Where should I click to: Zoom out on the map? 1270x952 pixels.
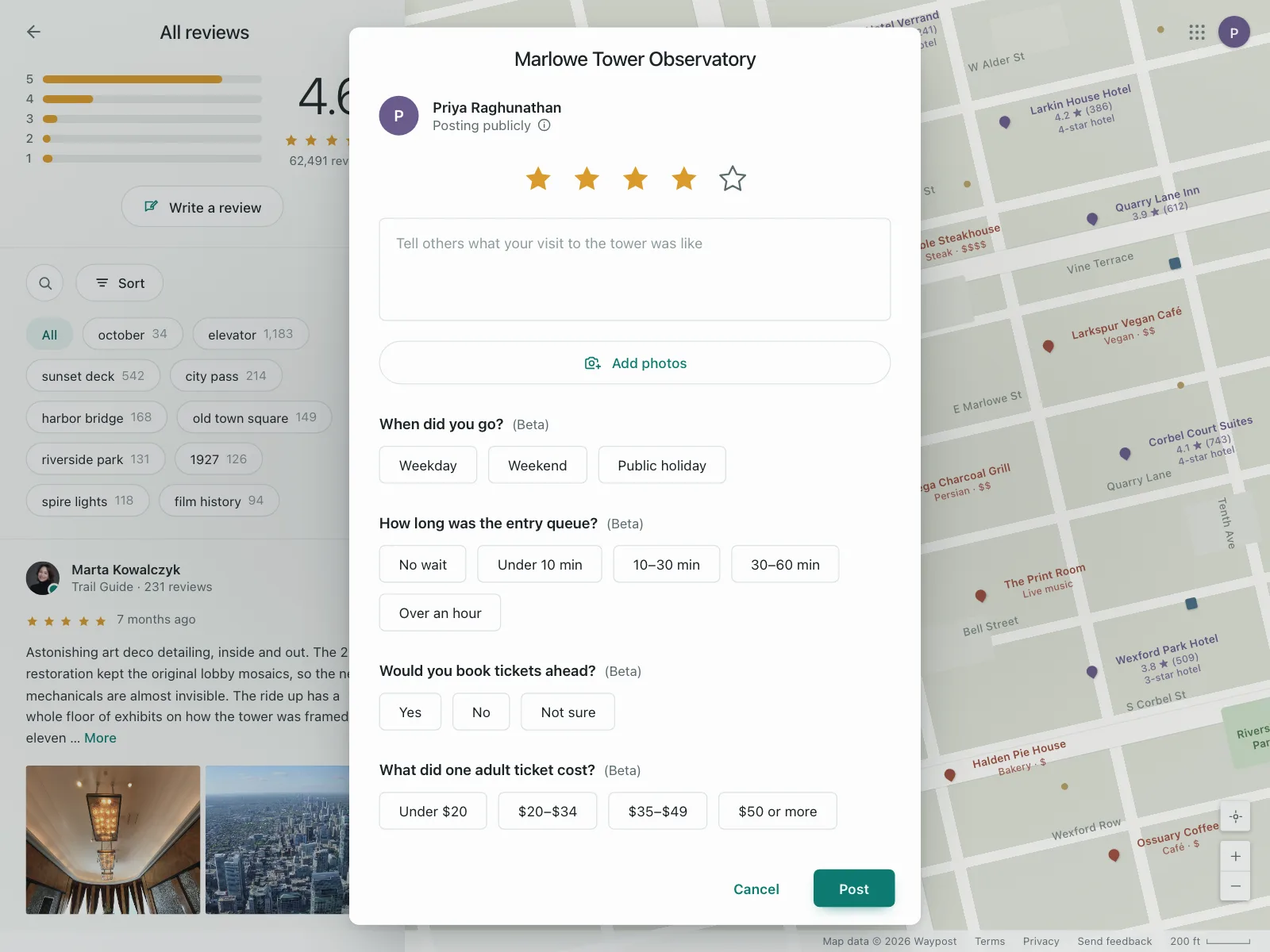(x=1236, y=886)
